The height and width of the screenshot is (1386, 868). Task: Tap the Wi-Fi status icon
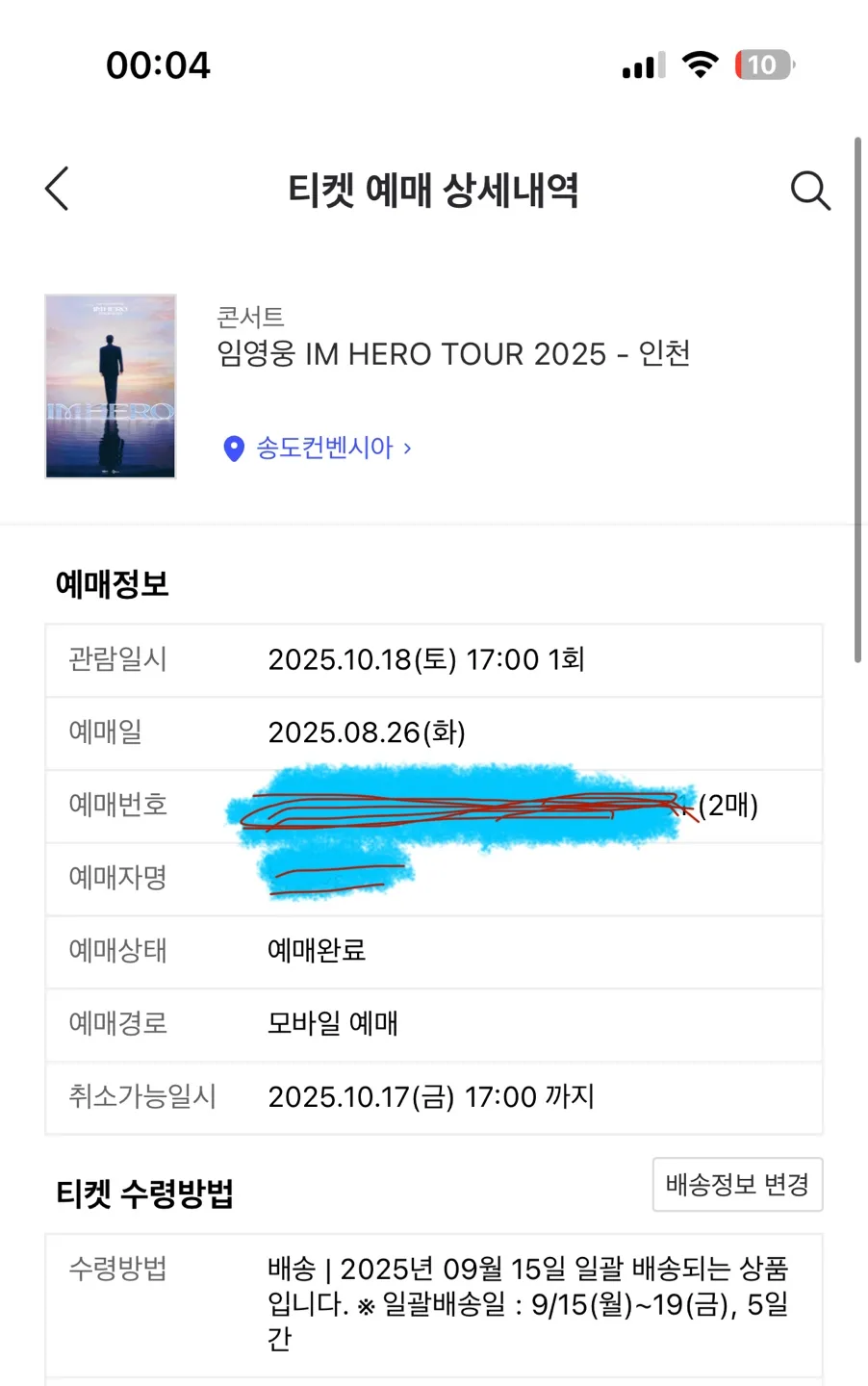700,64
